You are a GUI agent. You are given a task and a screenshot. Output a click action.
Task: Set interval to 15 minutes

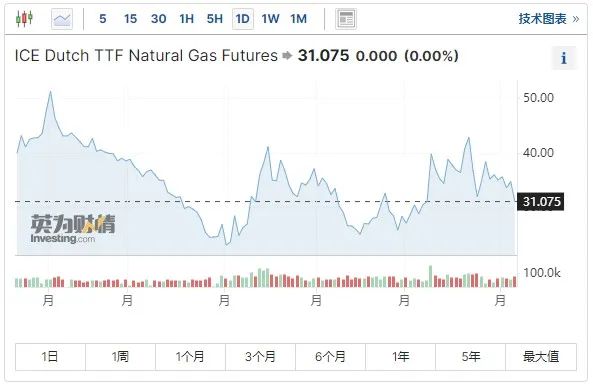pos(130,19)
